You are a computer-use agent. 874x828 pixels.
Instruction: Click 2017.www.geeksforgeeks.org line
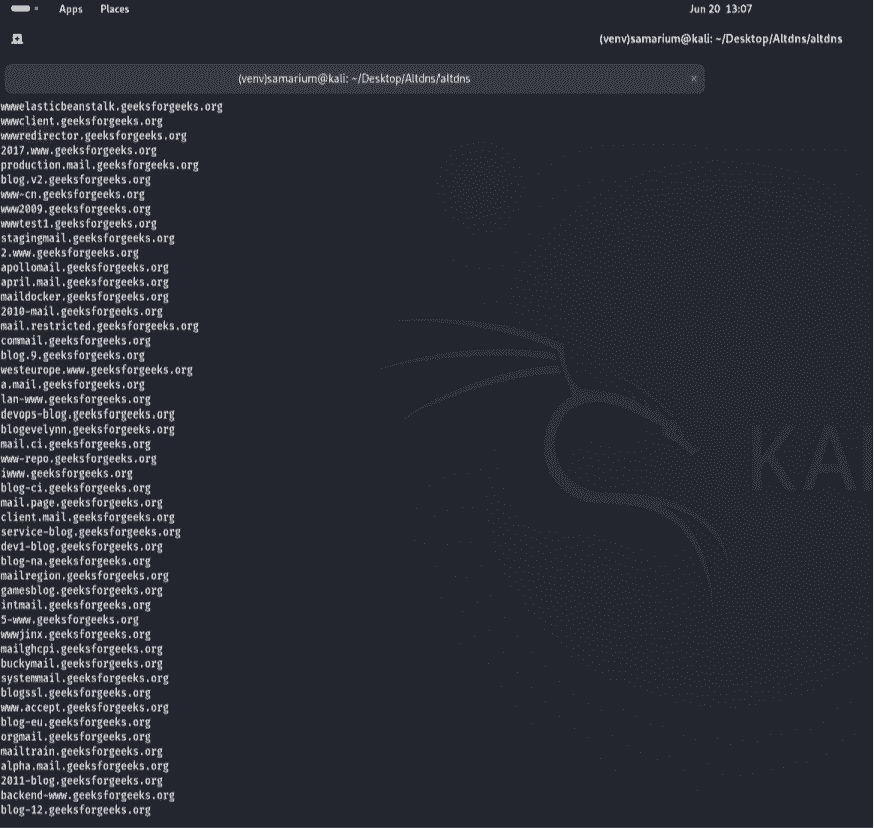pos(79,151)
